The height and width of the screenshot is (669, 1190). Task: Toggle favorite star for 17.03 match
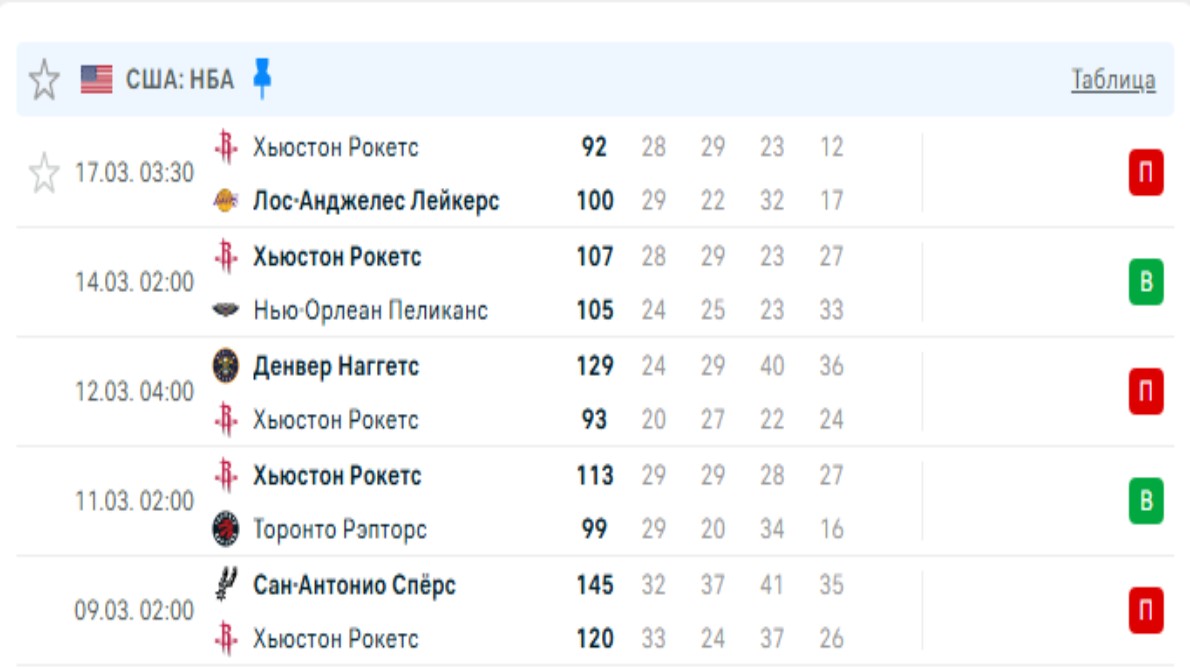coord(43,174)
